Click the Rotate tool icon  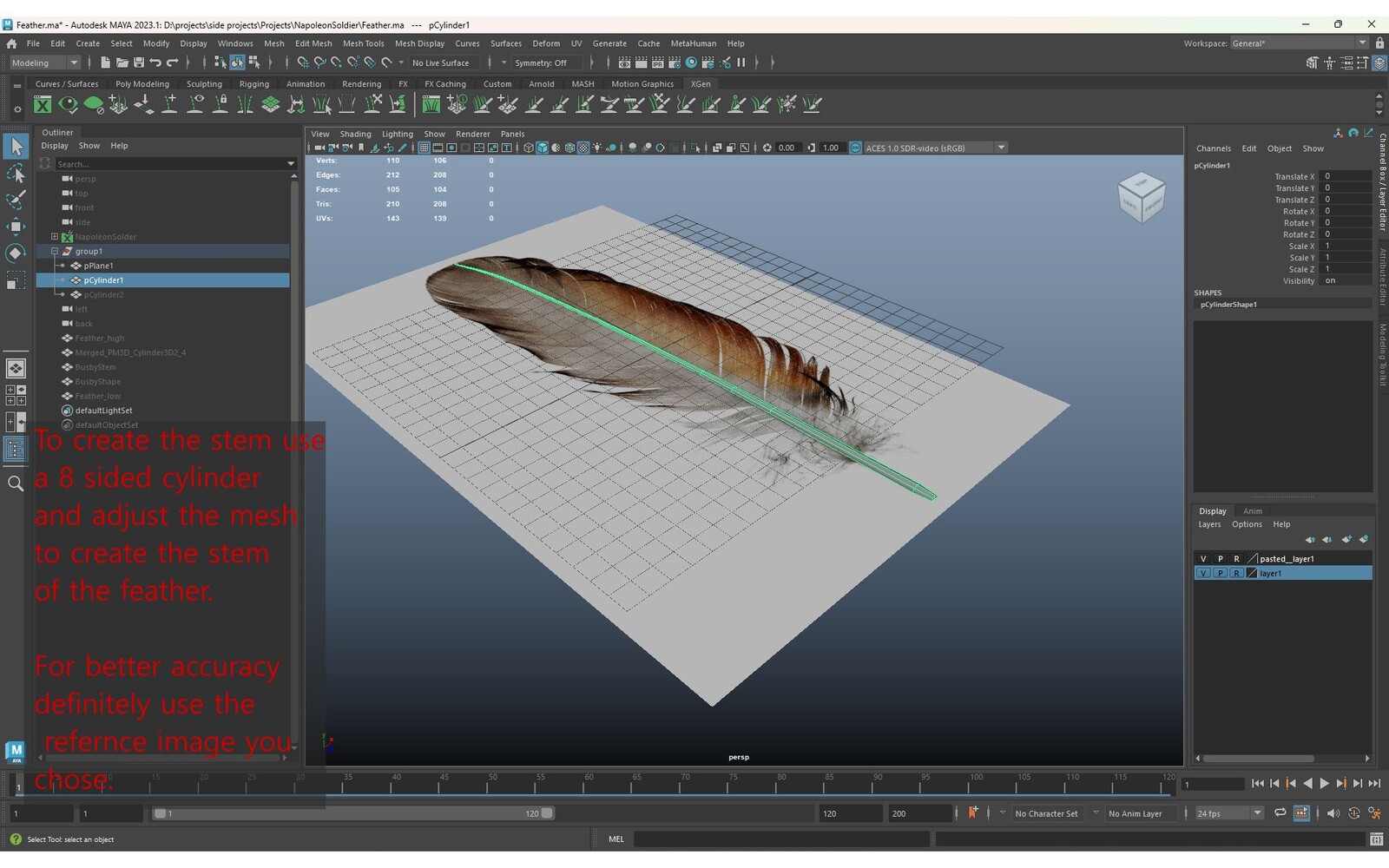click(16, 253)
